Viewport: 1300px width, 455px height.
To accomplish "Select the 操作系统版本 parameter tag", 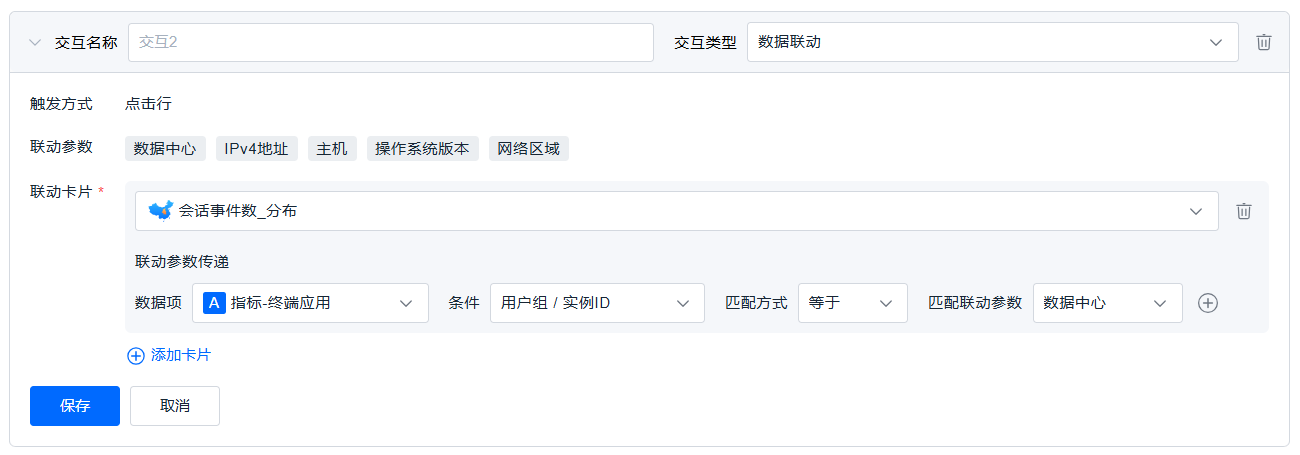I will 423,149.
